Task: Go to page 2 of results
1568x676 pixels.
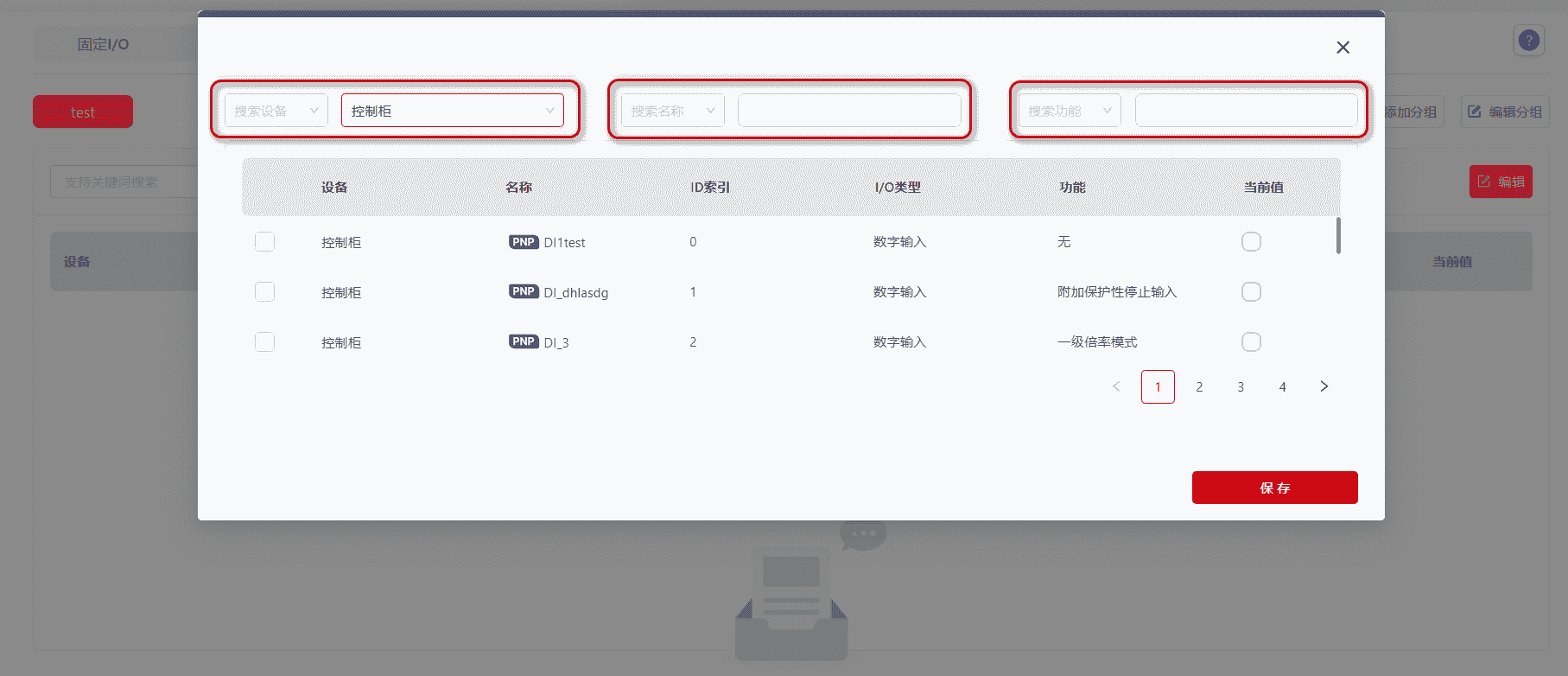Action: click(x=1199, y=386)
